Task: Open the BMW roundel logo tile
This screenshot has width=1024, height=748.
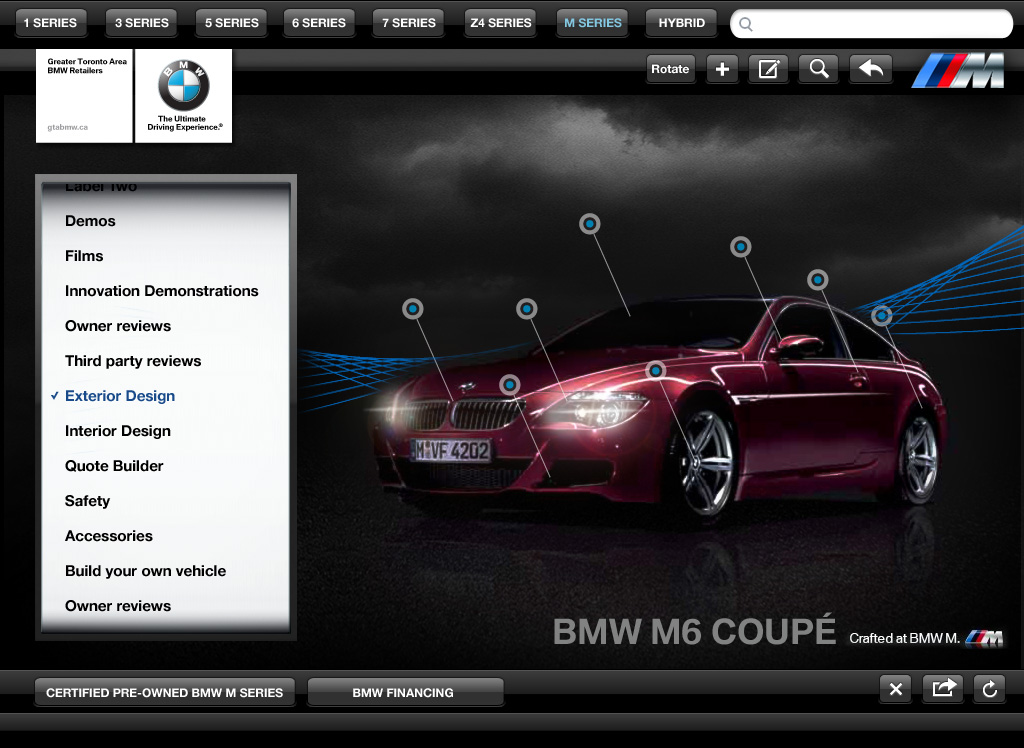Action: [x=184, y=95]
